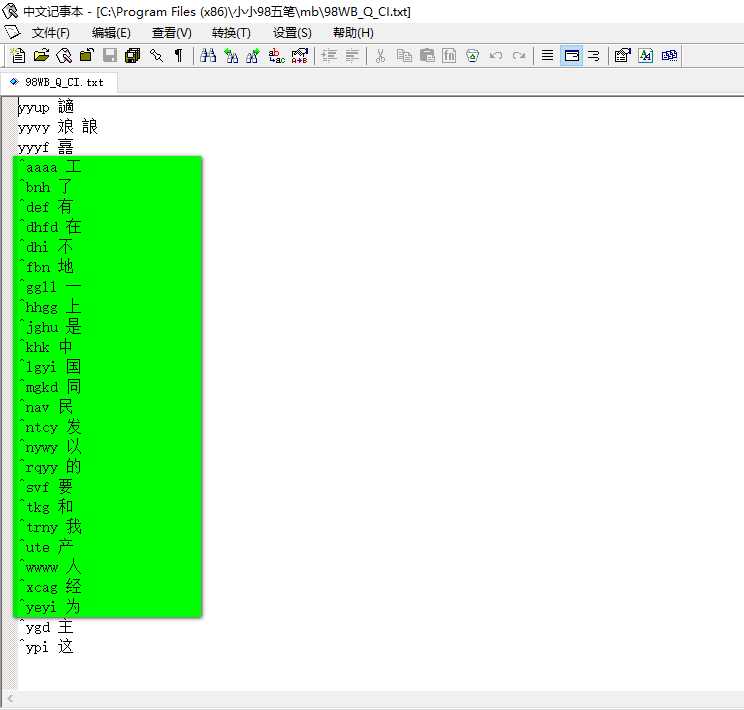This screenshot has width=744, height=710.
Task: Click the line '^dhfd 在'
Action: click(50, 227)
